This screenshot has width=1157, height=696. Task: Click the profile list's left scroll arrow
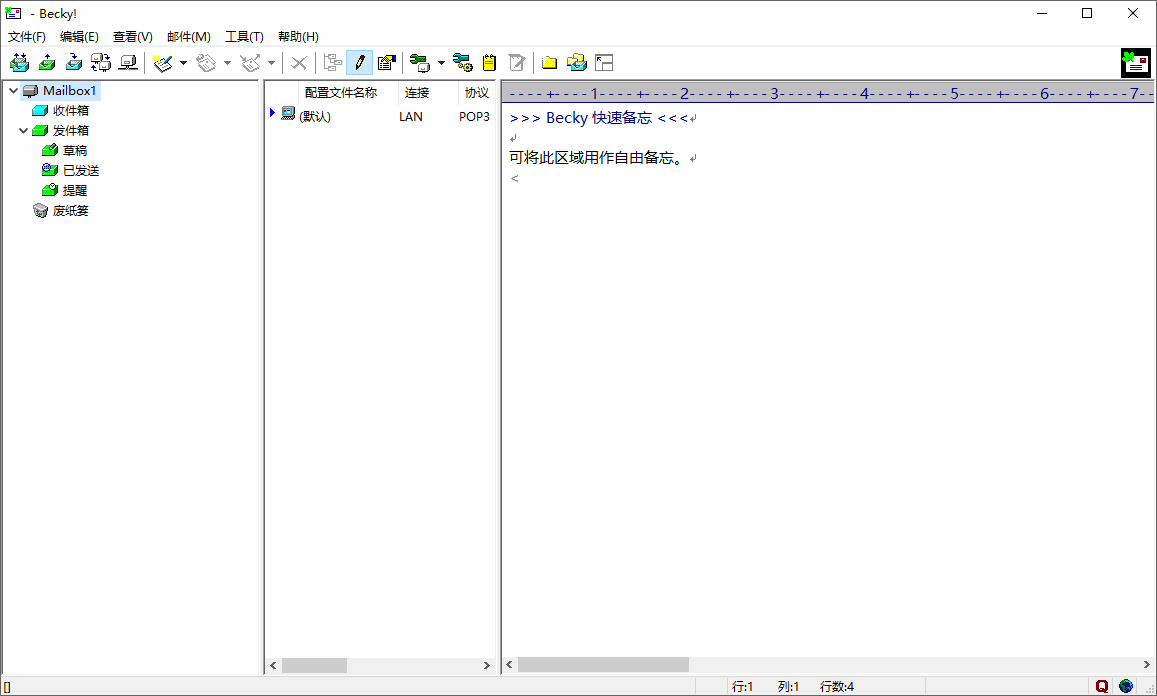click(x=274, y=665)
